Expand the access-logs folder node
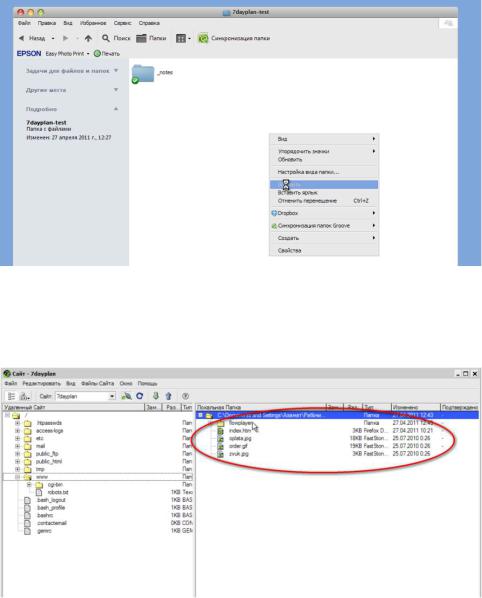This screenshot has width=482, height=598. click(x=18, y=431)
